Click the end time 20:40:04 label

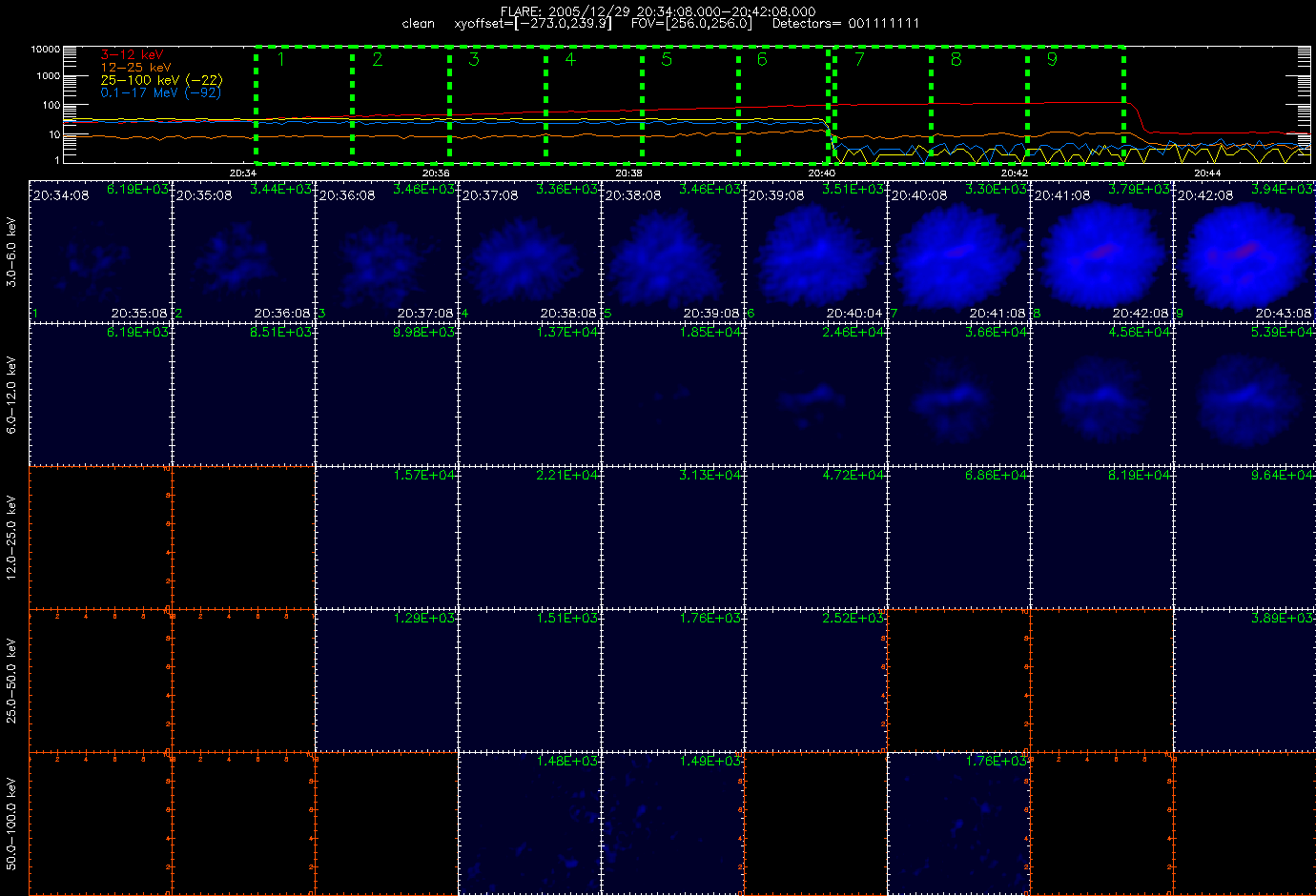tap(854, 314)
